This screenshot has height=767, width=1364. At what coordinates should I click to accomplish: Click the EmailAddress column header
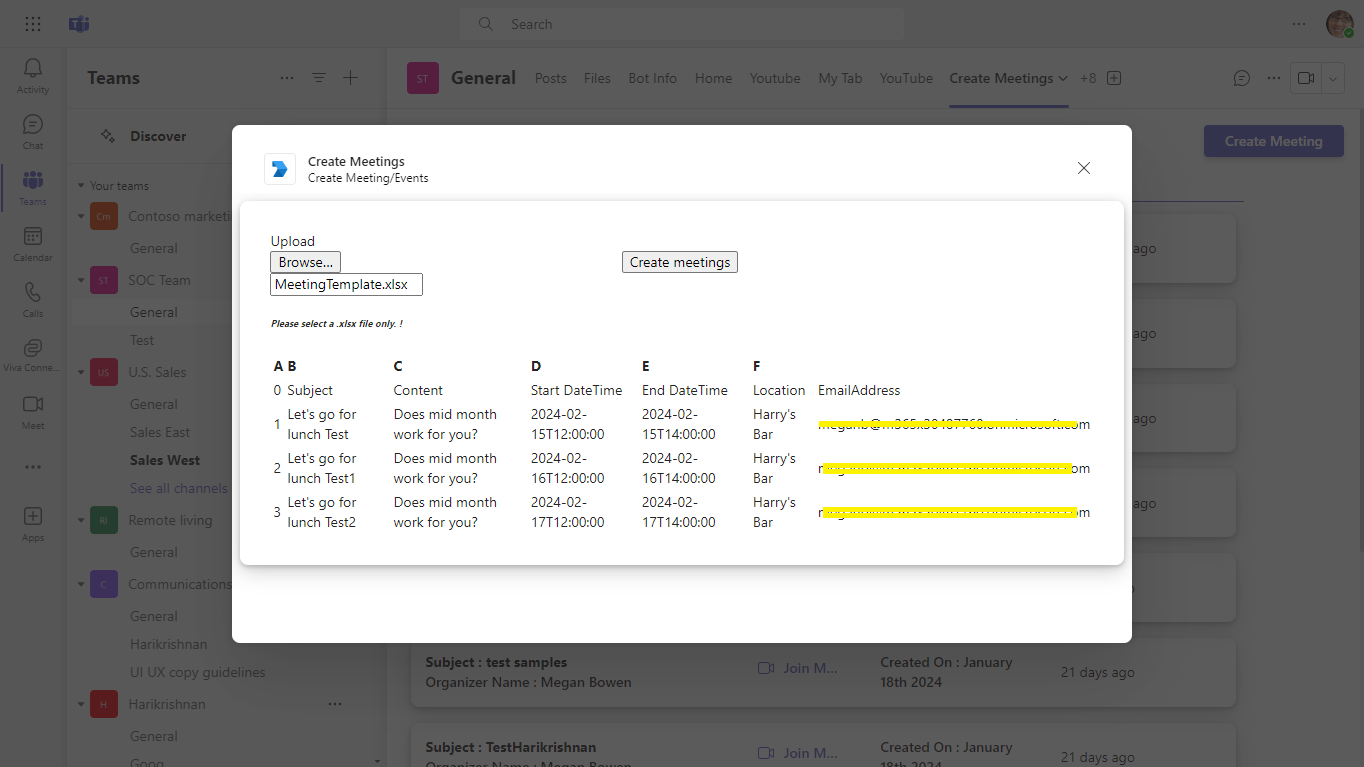859,390
